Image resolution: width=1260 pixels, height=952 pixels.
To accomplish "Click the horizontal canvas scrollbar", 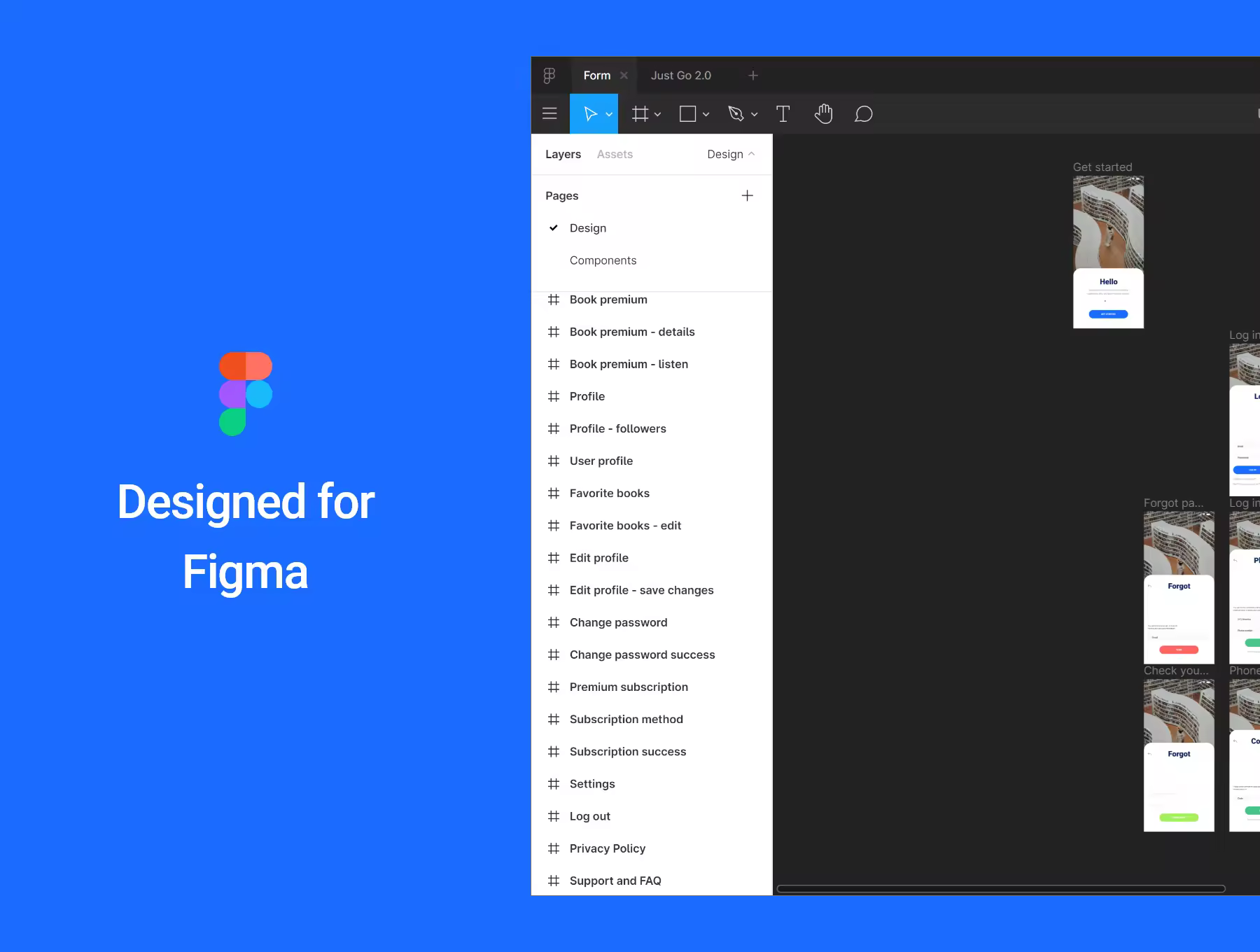I will [1001, 889].
